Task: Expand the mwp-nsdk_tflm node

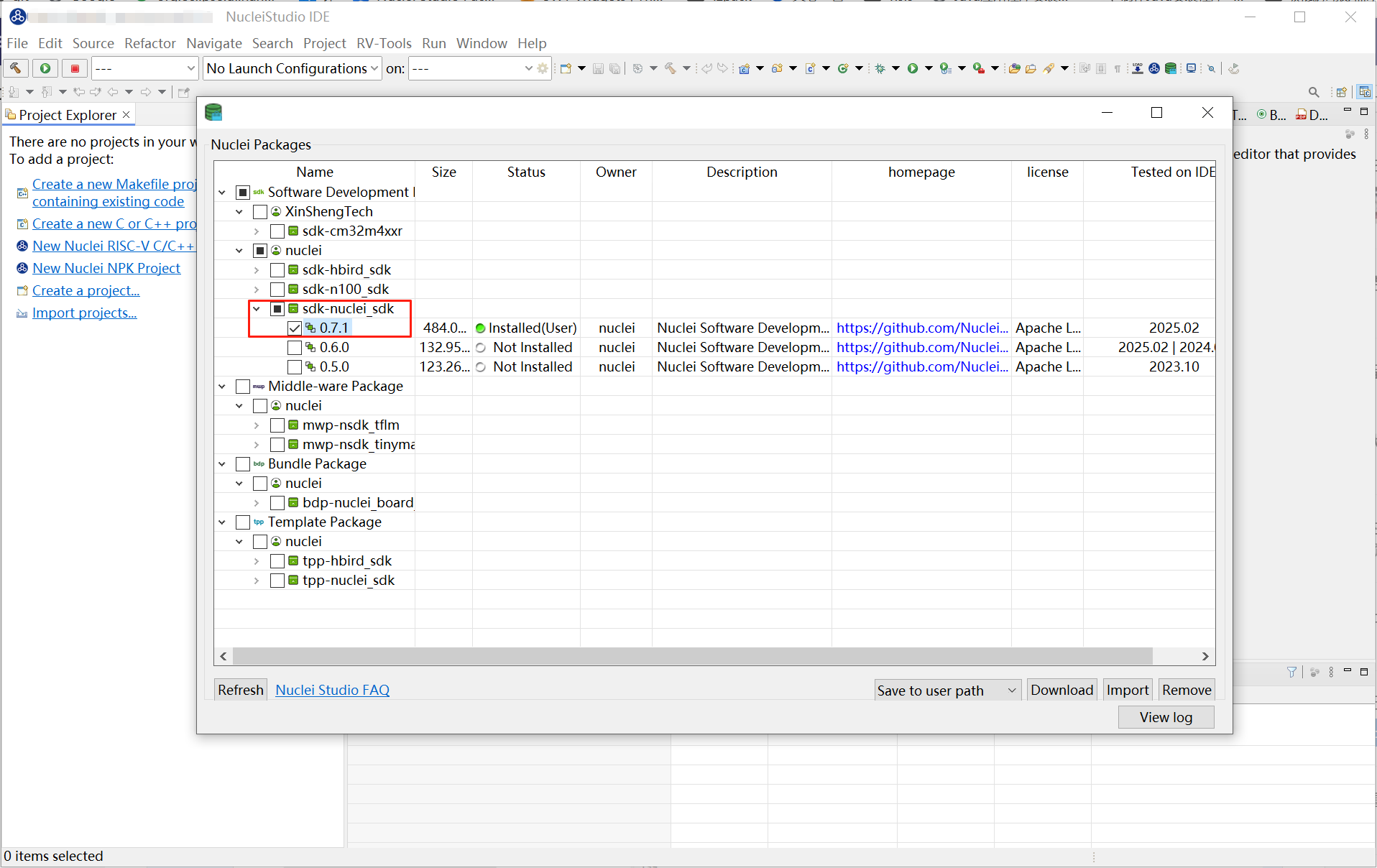Action: pos(257,425)
